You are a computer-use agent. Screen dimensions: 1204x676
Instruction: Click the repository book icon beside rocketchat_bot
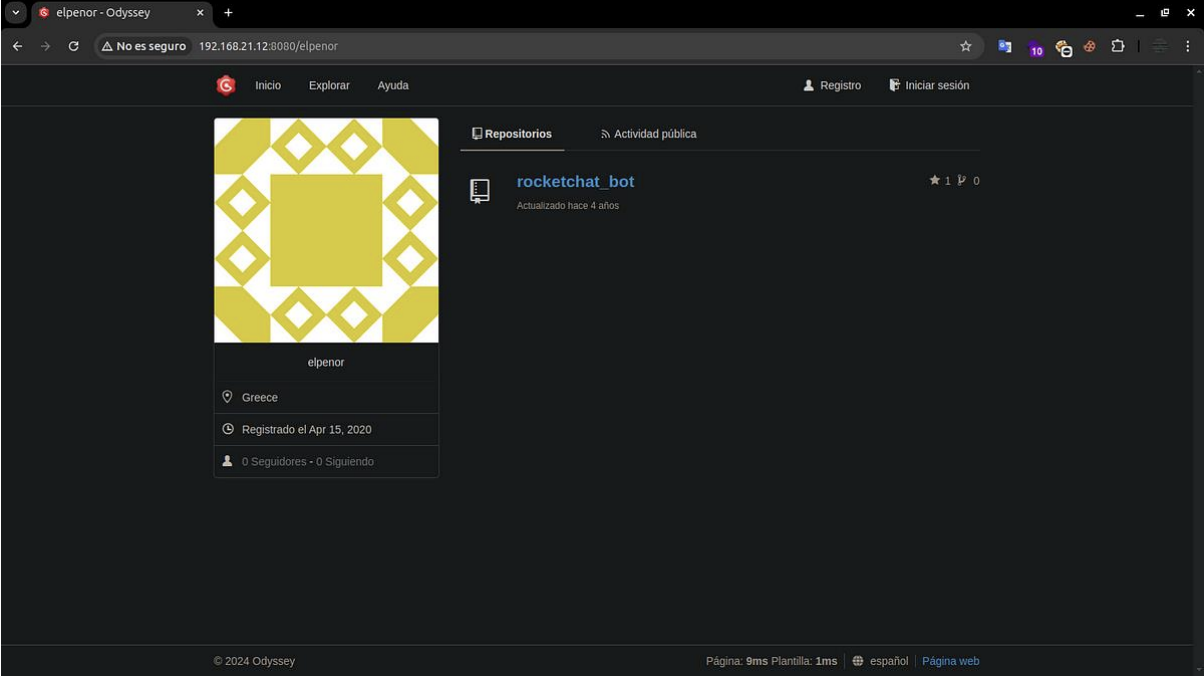pyautogui.click(x=480, y=191)
